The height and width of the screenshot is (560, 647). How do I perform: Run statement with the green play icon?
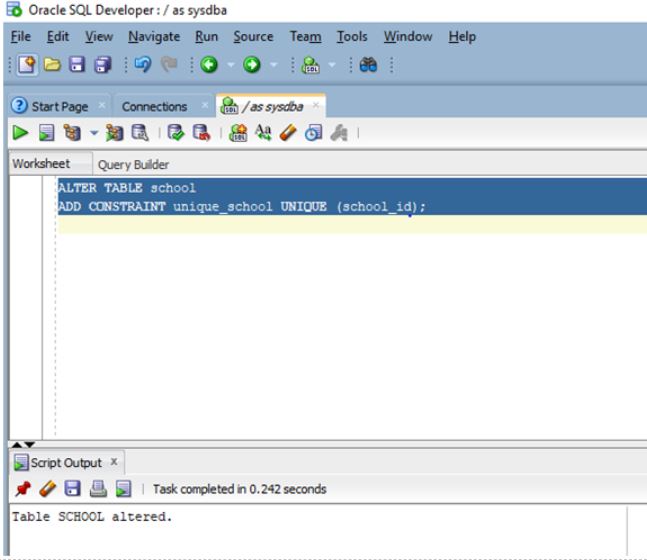(20, 133)
